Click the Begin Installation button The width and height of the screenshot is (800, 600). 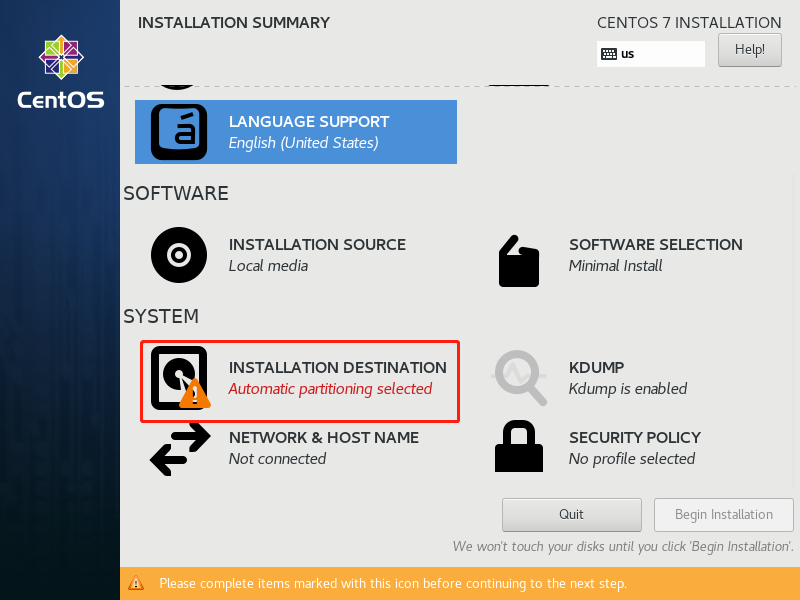723,515
